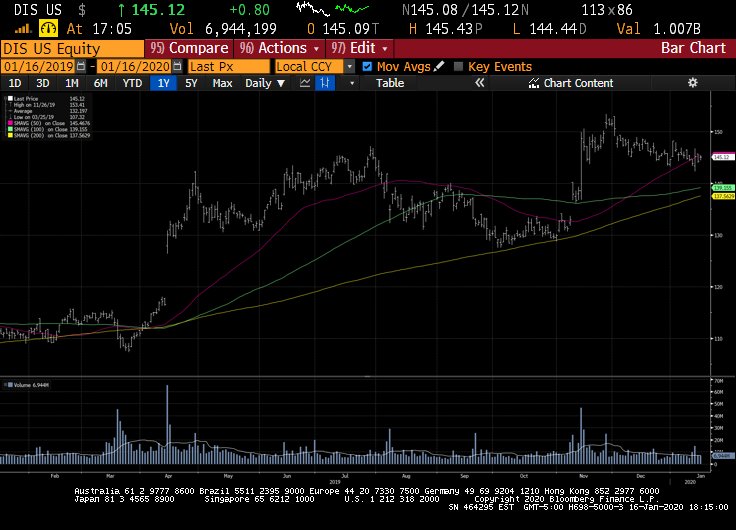This screenshot has width=736, height=530.
Task: Open chart style options dropdown arrow
Action: pyautogui.click(x=352, y=83)
